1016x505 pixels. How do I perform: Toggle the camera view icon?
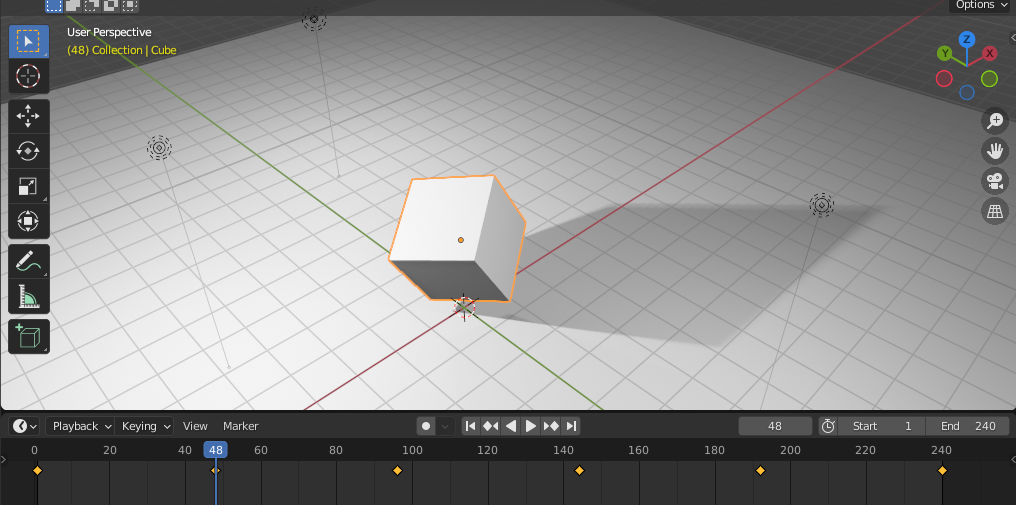(994, 181)
